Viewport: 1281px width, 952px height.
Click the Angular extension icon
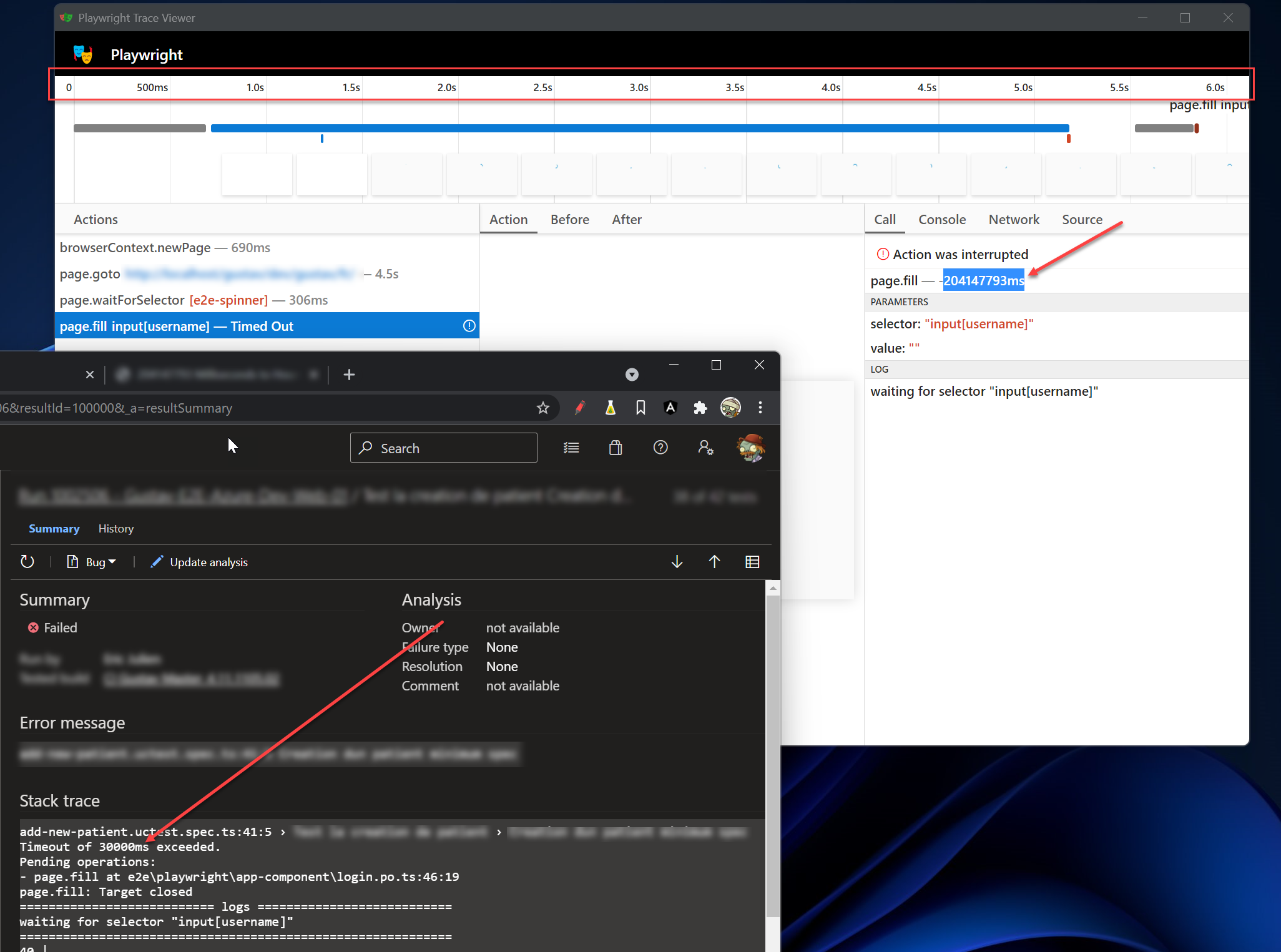pos(670,408)
